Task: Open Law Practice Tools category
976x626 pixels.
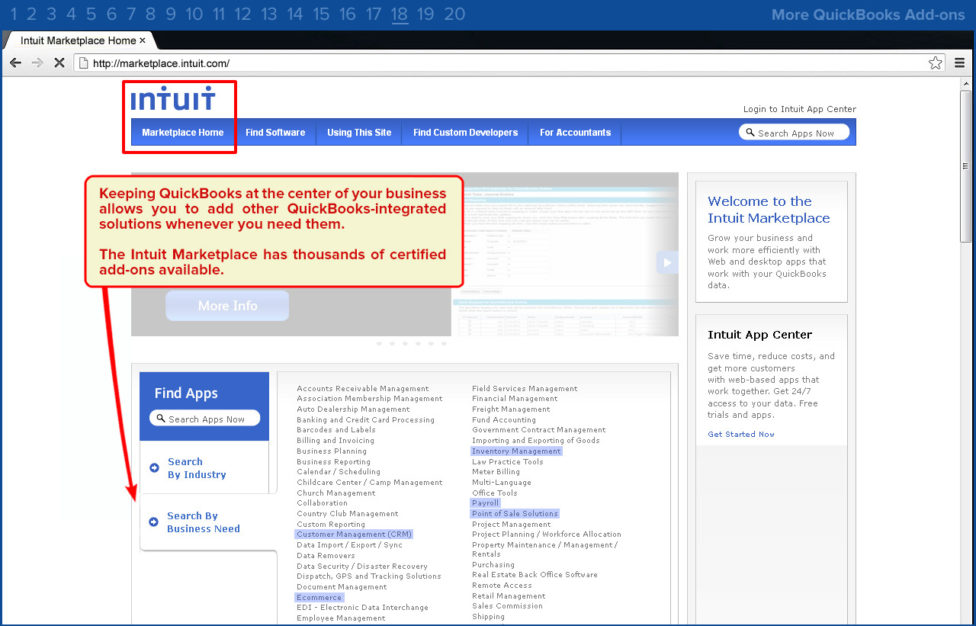Action: [x=508, y=462]
